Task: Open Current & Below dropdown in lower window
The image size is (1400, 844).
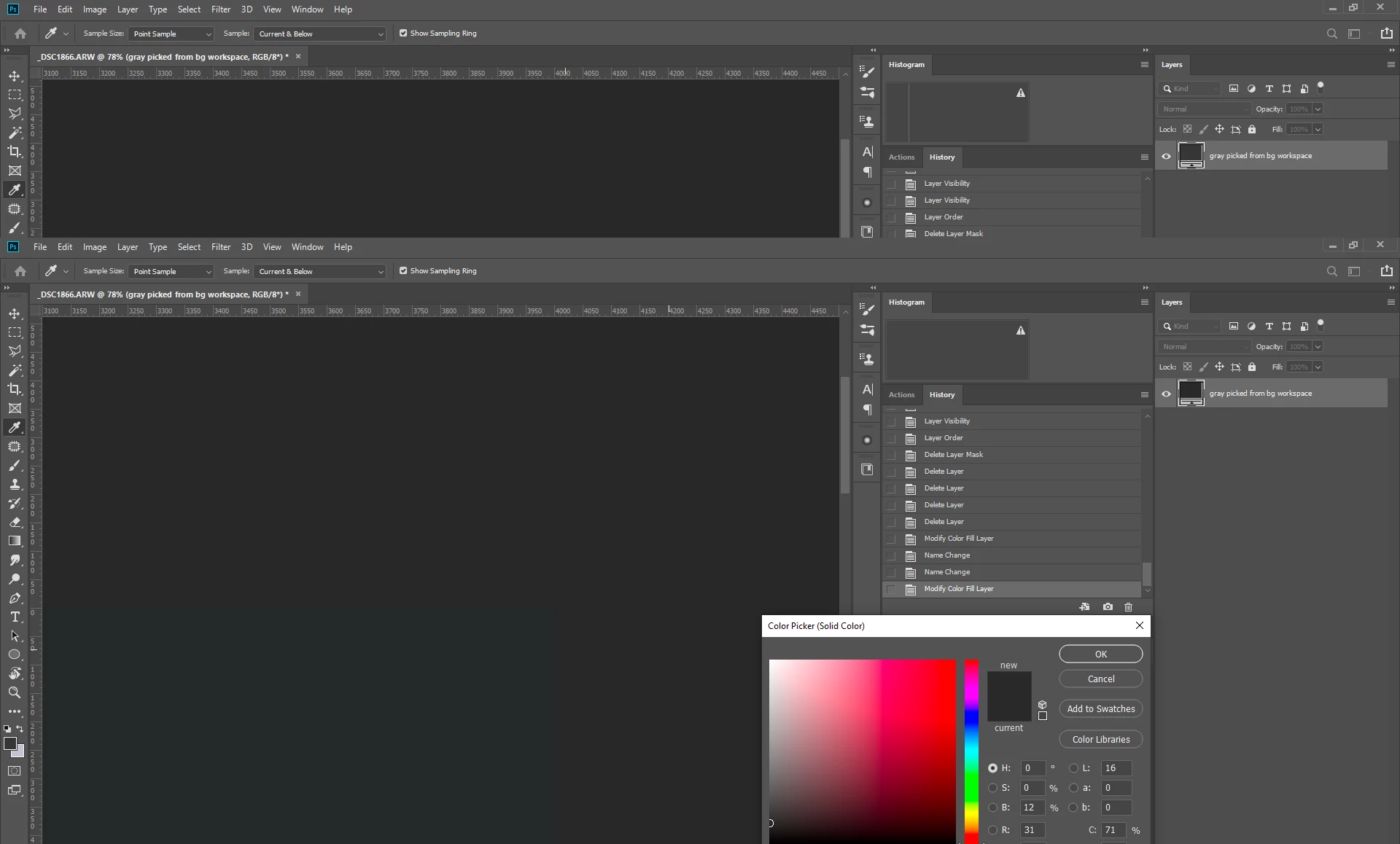Action: pos(319,271)
